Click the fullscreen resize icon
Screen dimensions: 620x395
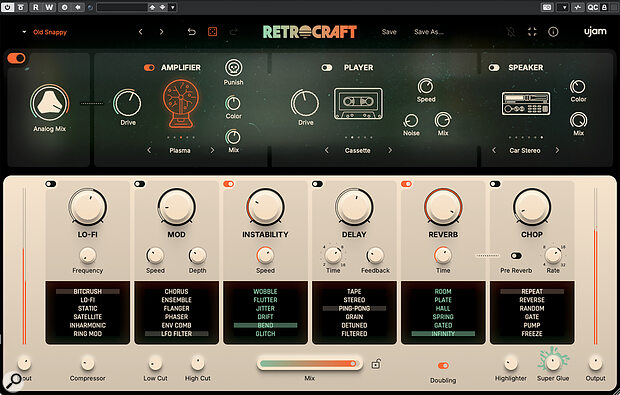pyautogui.click(x=532, y=32)
